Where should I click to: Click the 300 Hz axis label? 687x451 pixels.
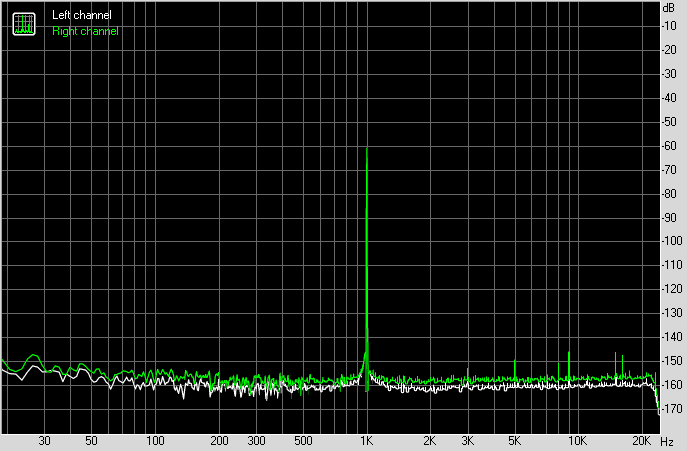pos(256,440)
